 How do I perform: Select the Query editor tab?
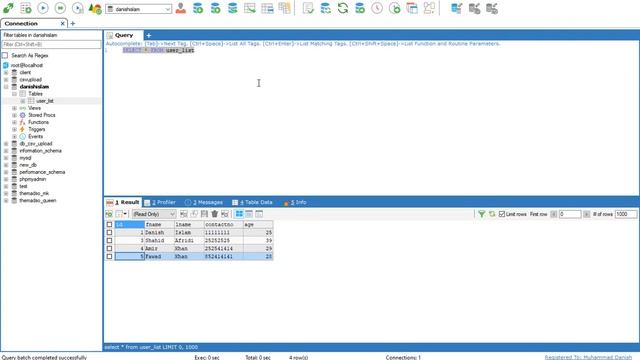(124, 35)
